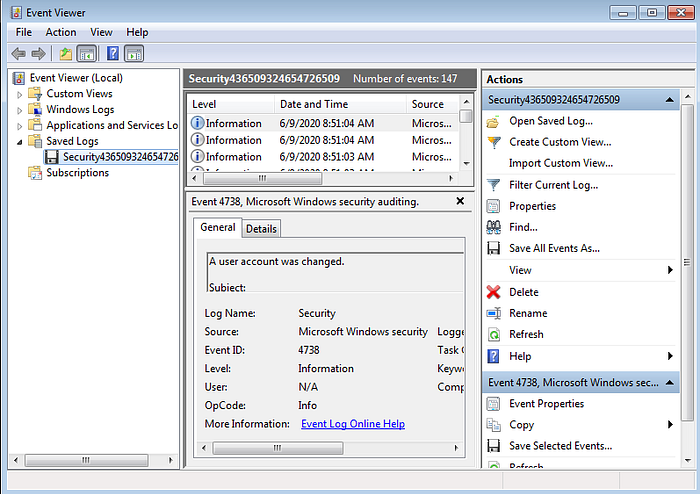700x494 pixels.
Task: Toggle the Show/Hide Action Pane toolbar icon
Action: point(134,54)
